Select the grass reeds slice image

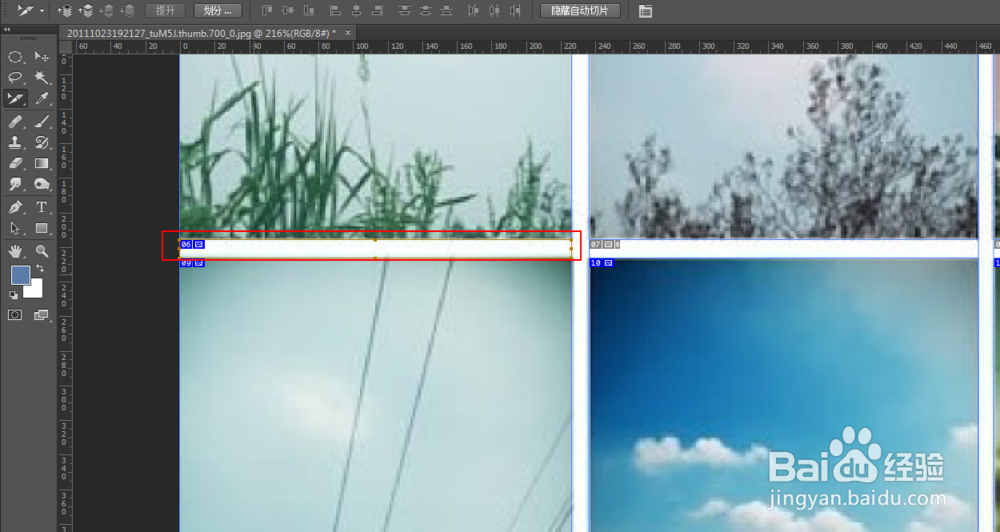[376, 146]
